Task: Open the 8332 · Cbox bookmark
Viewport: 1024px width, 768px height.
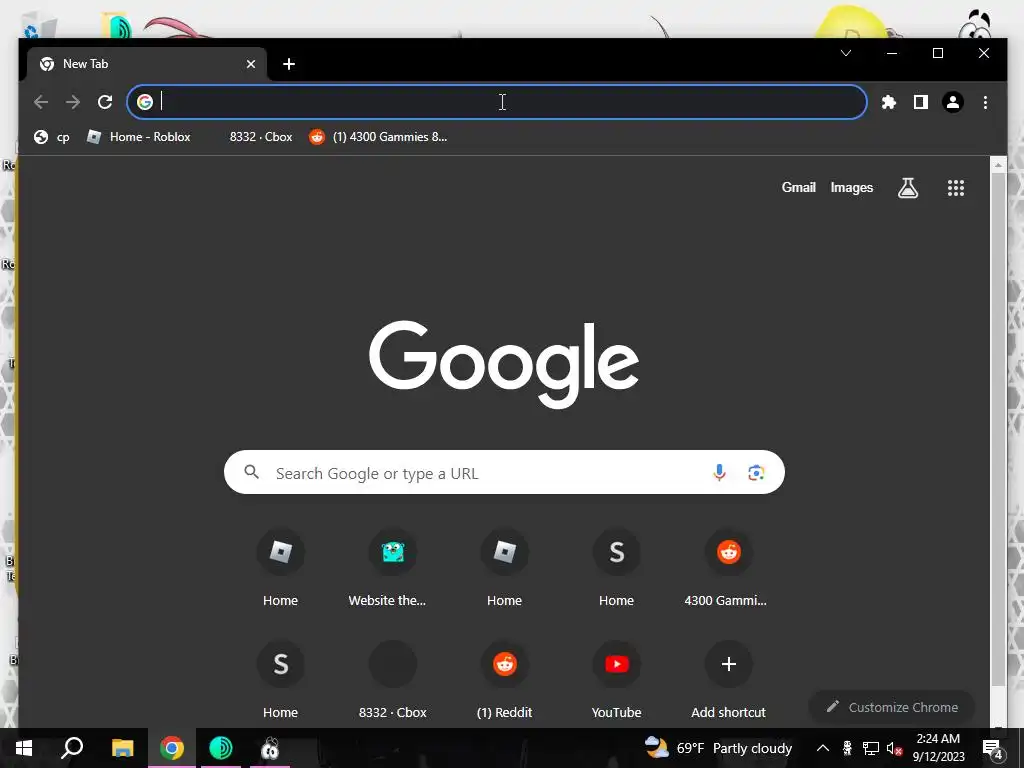Action: (x=261, y=137)
